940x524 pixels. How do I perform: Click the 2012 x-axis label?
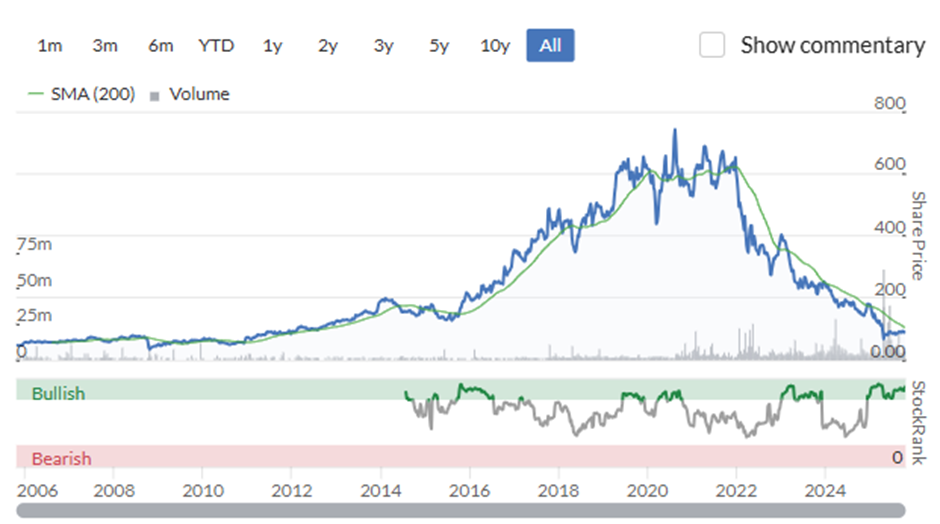tap(291, 490)
